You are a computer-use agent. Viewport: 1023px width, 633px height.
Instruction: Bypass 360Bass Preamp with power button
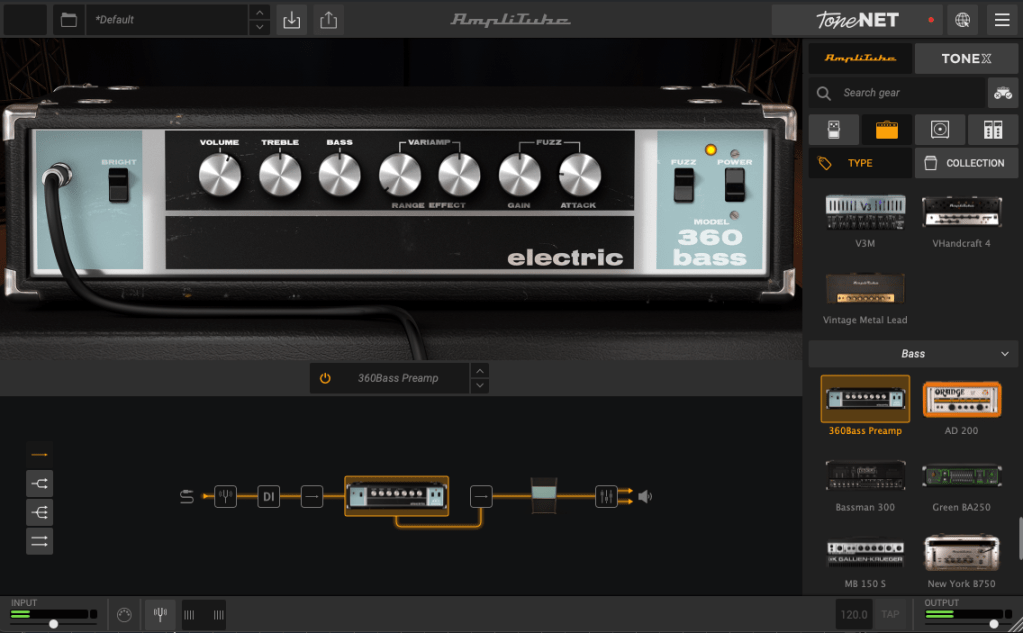325,378
